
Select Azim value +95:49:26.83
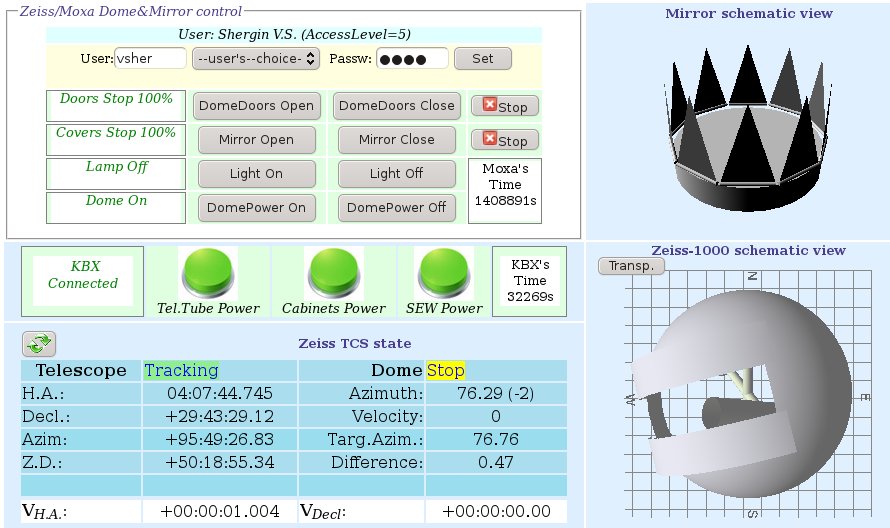click(x=220, y=439)
